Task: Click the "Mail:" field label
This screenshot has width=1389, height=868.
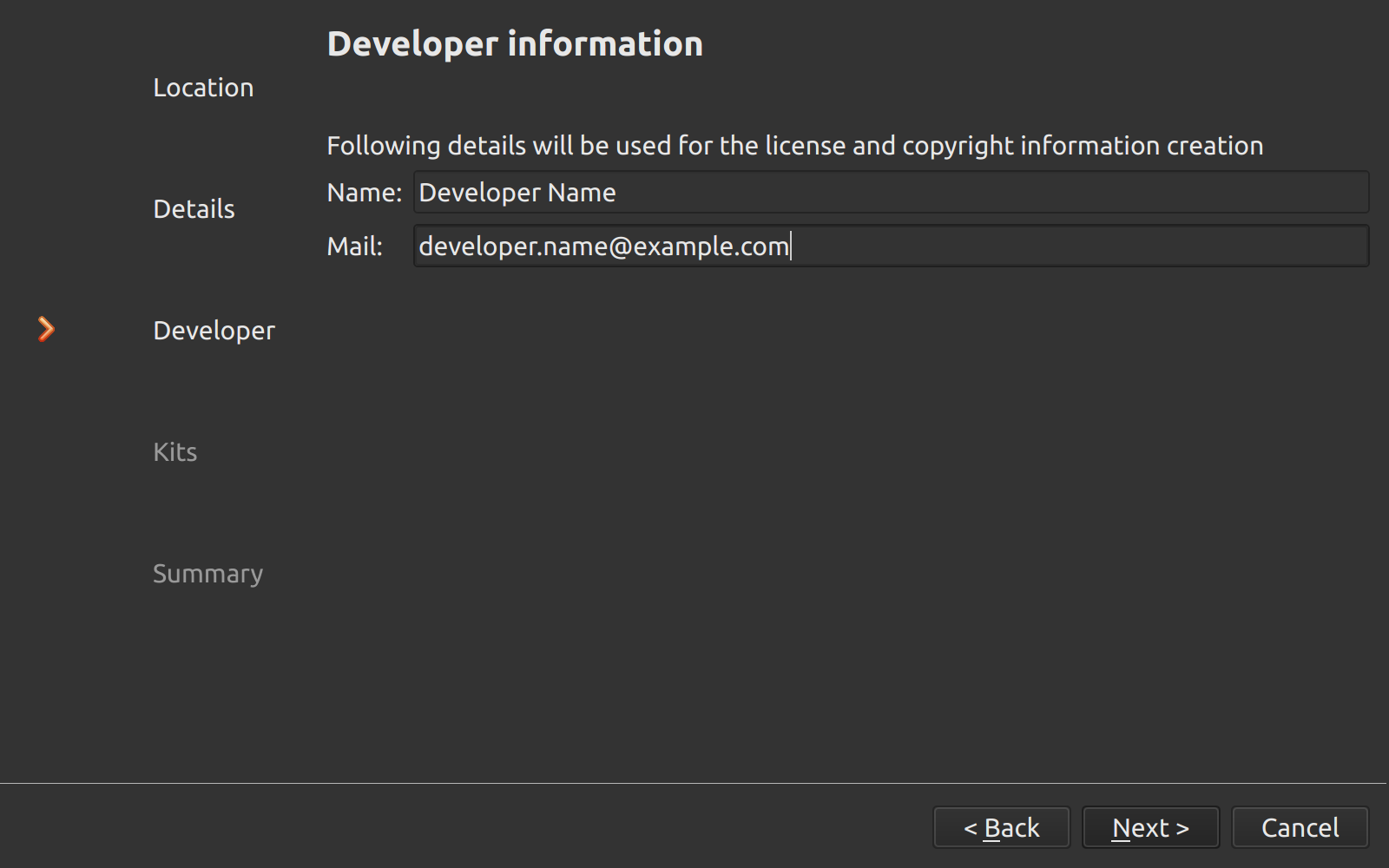Action: point(354,247)
